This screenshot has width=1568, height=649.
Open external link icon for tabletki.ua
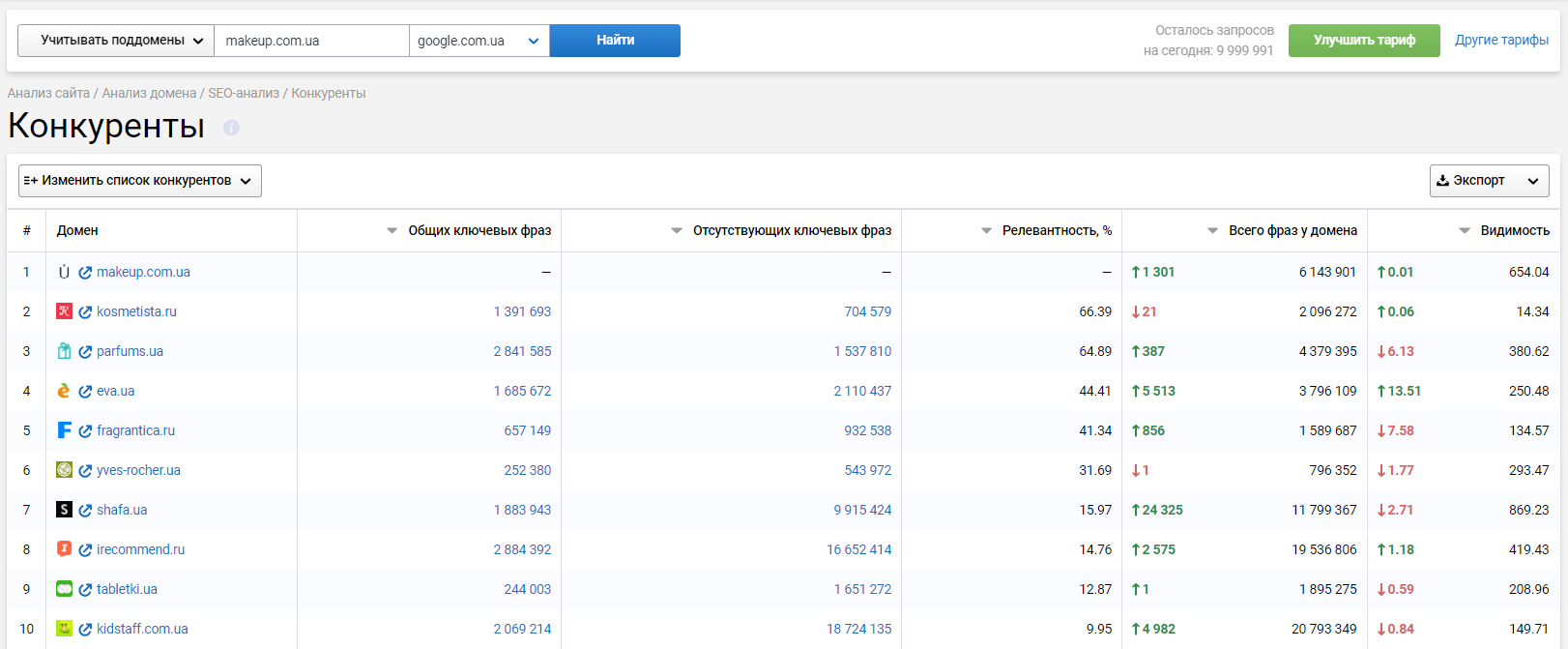pos(85,590)
